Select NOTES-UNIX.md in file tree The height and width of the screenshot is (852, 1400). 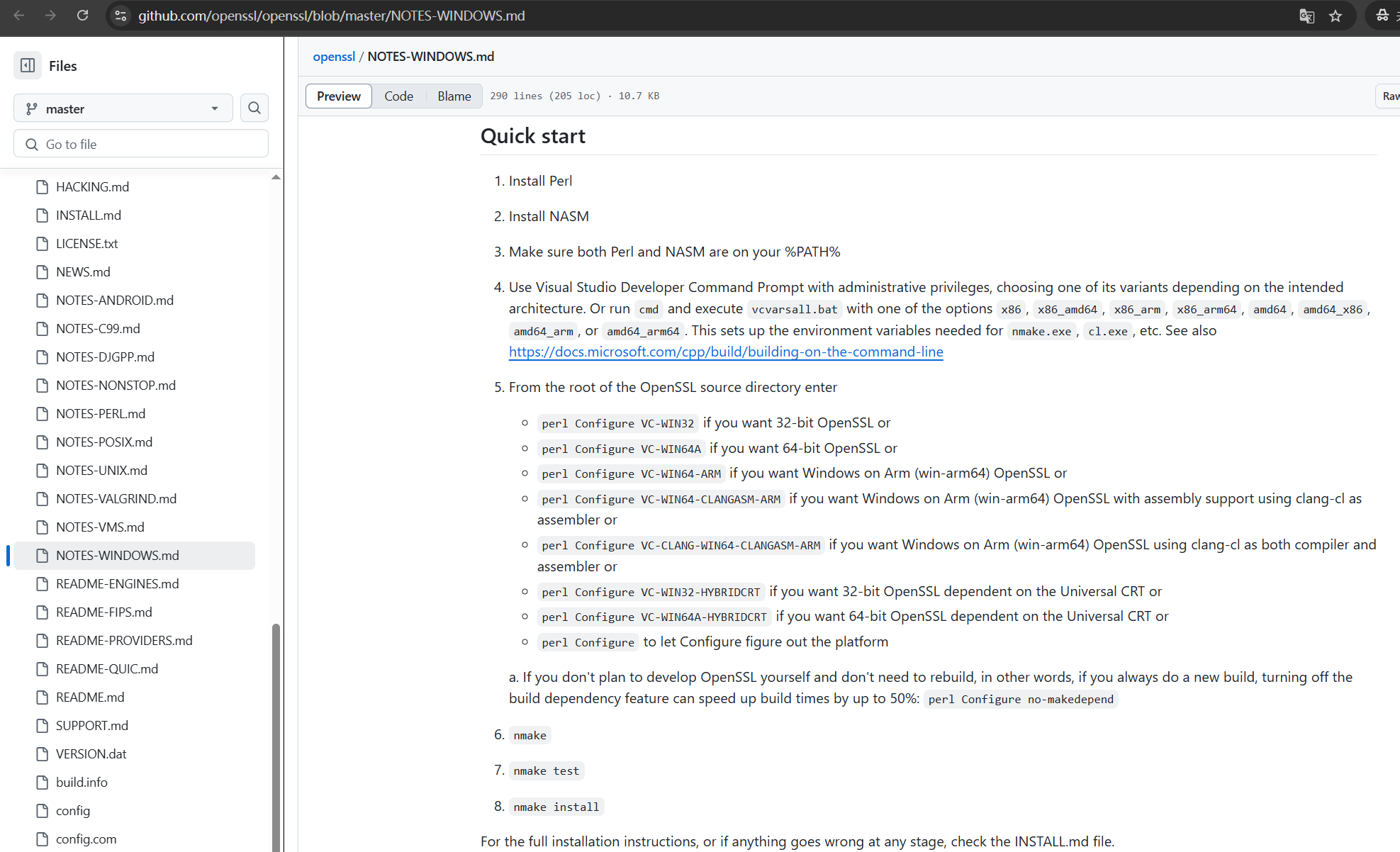(x=101, y=470)
